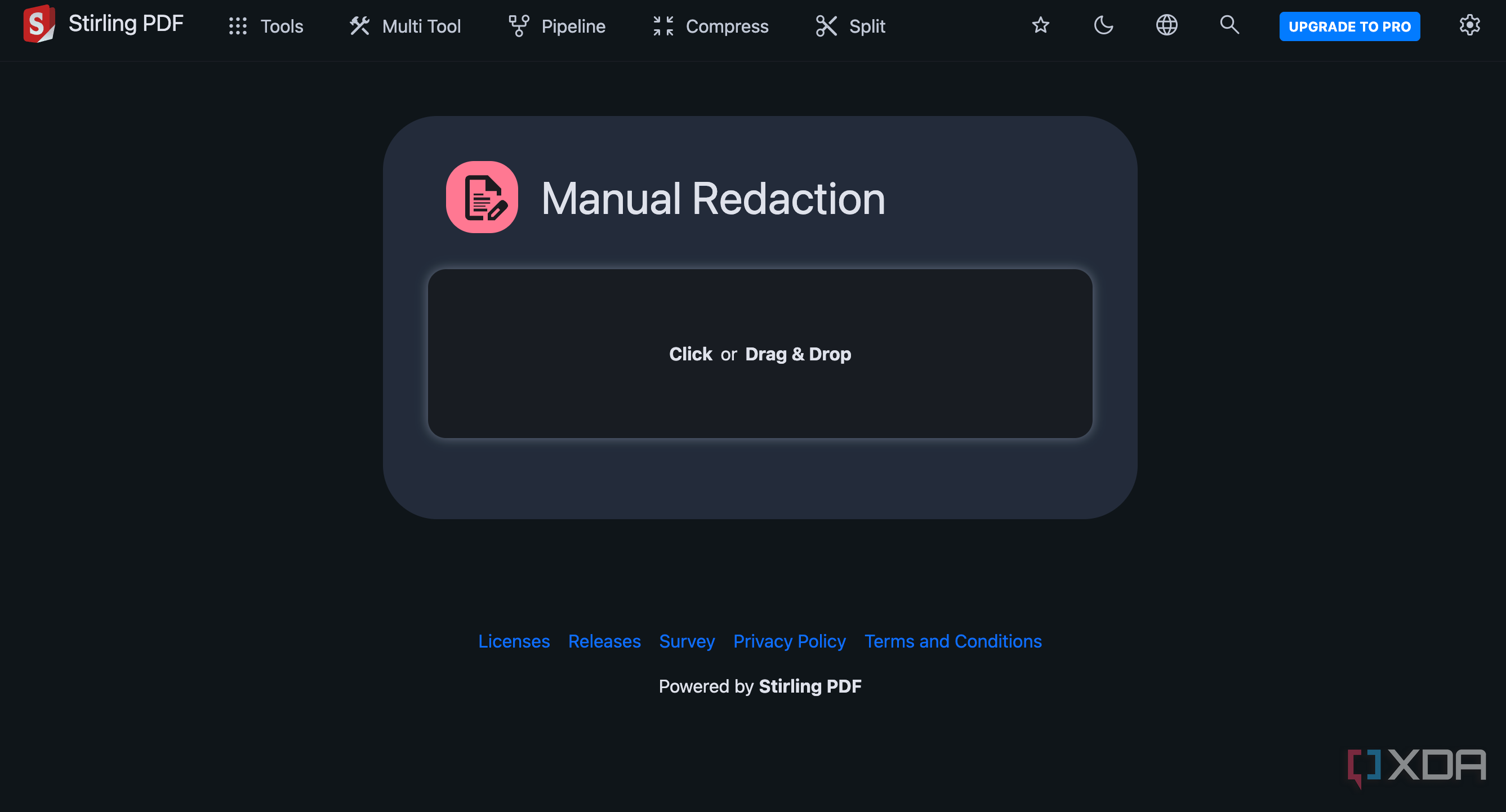Toggle dark mode moon icon
Viewport: 1506px width, 812px height.
click(1103, 25)
